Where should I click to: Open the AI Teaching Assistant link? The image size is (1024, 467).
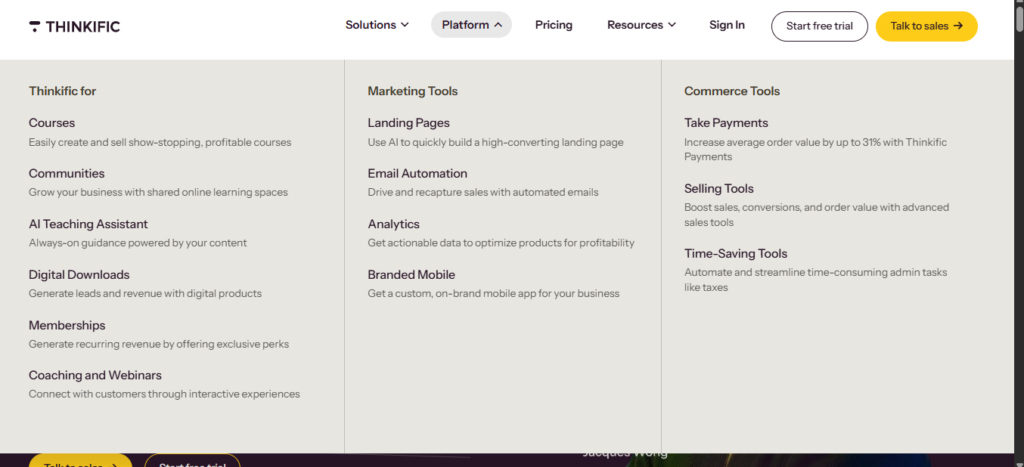coord(88,224)
